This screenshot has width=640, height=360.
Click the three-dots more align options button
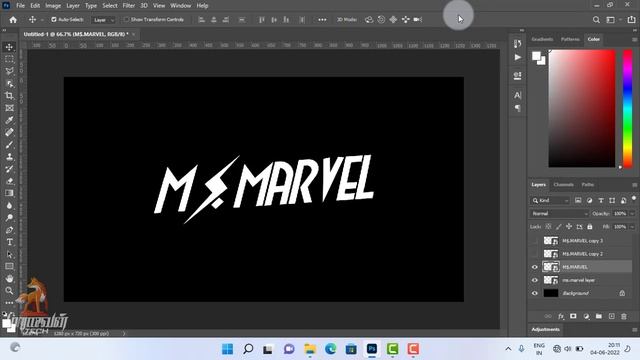pos(322,20)
